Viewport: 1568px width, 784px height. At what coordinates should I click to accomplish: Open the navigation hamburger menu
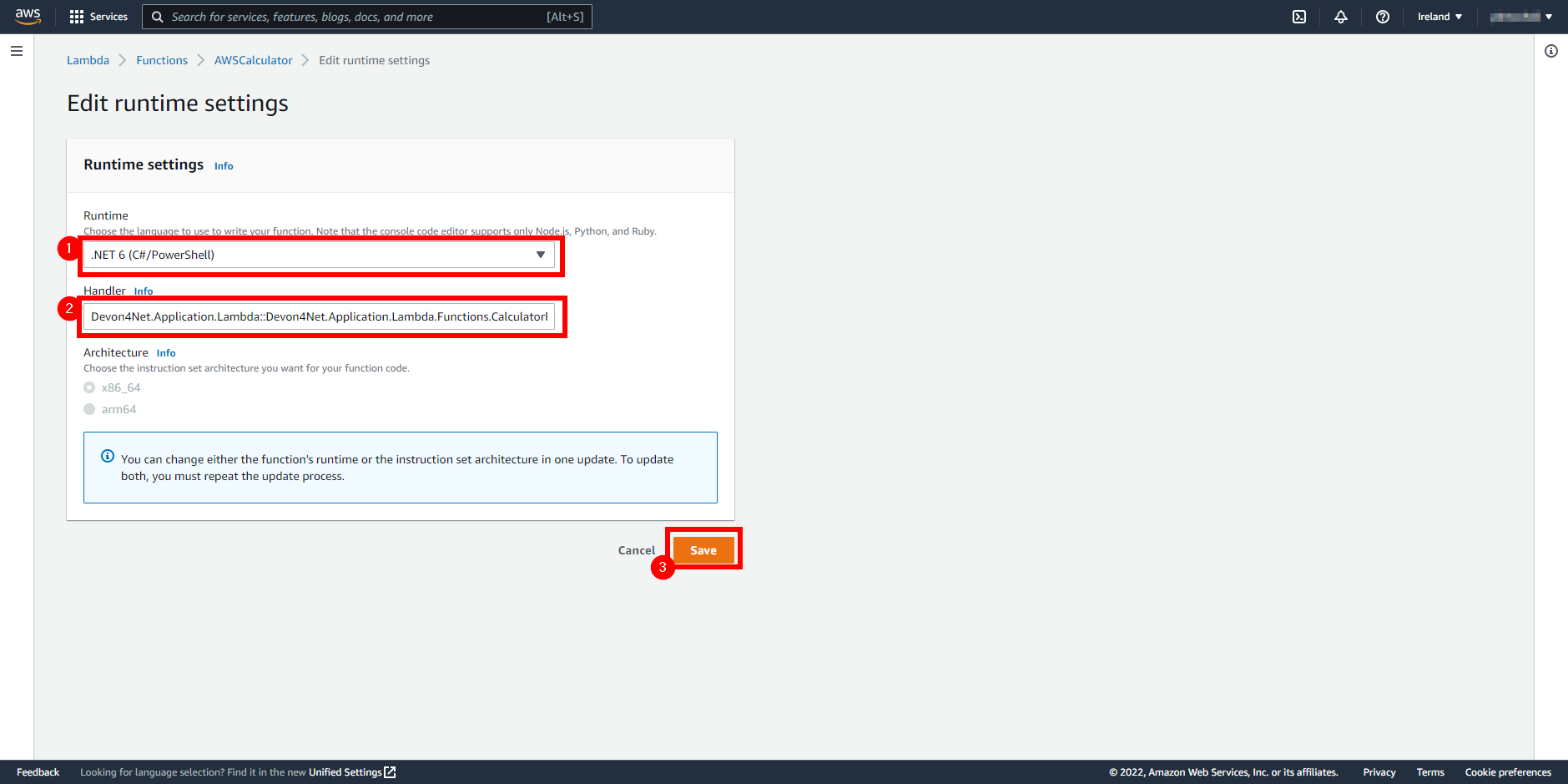click(16, 51)
